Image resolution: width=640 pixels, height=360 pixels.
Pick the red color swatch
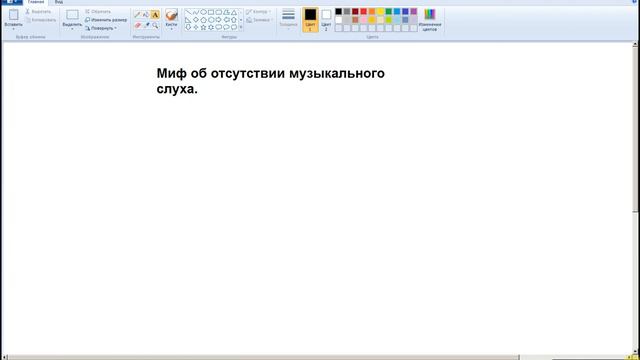[364, 11]
